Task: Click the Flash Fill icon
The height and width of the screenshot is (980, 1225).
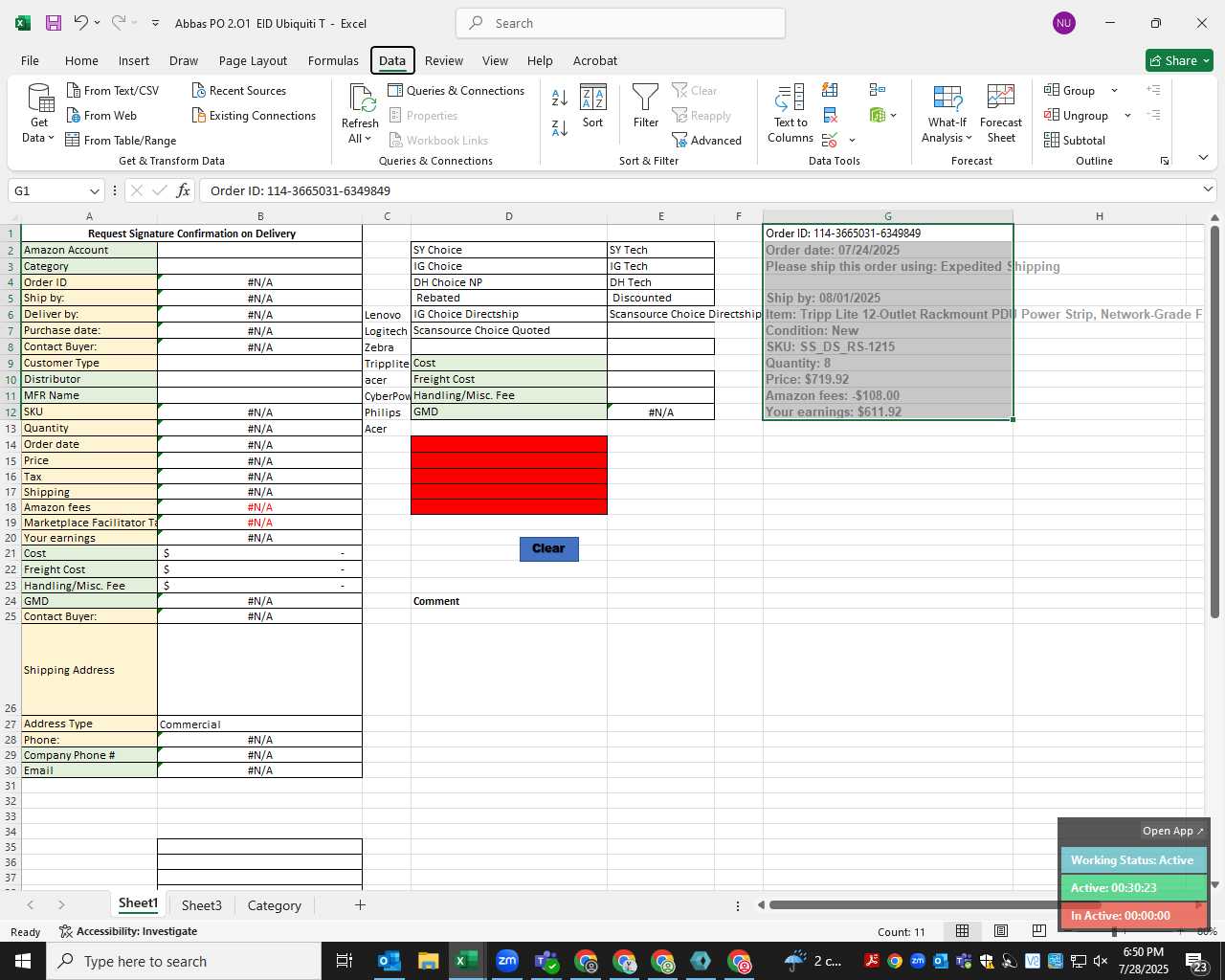Action: pyautogui.click(x=830, y=90)
